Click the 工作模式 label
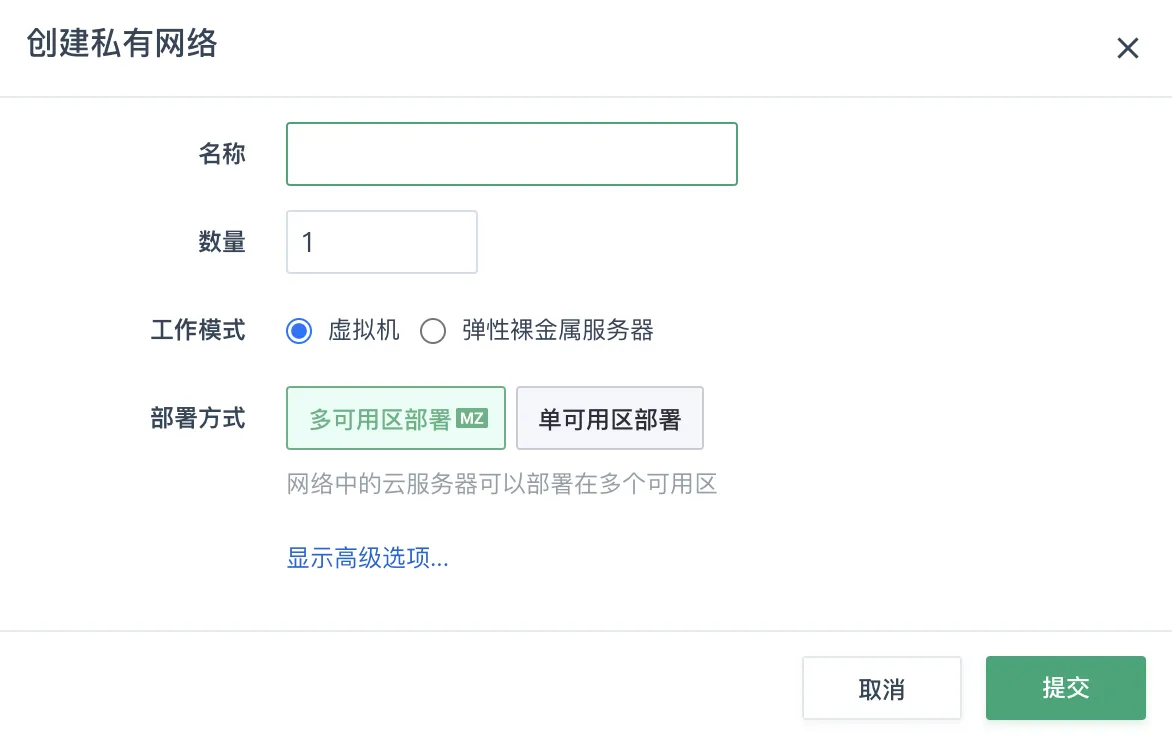Image resolution: width=1172 pixels, height=736 pixels. (x=198, y=331)
